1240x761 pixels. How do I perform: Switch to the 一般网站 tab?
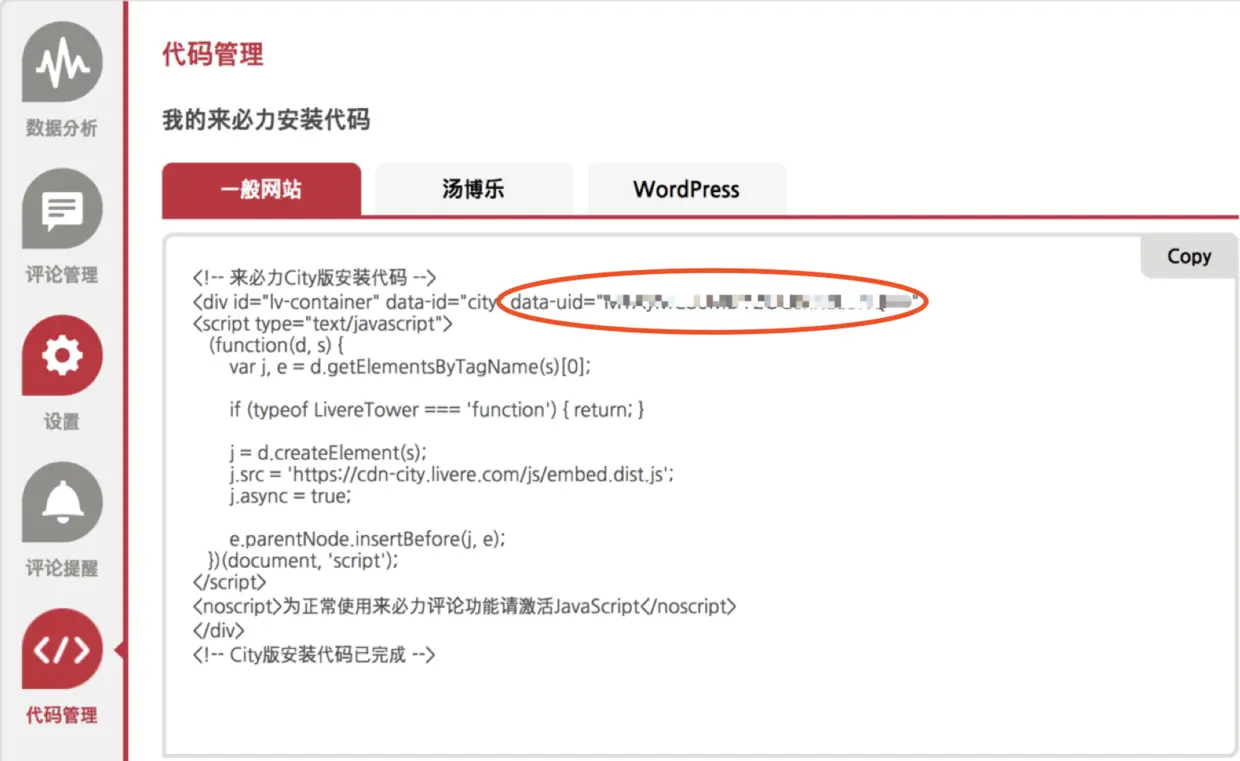(261, 190)
